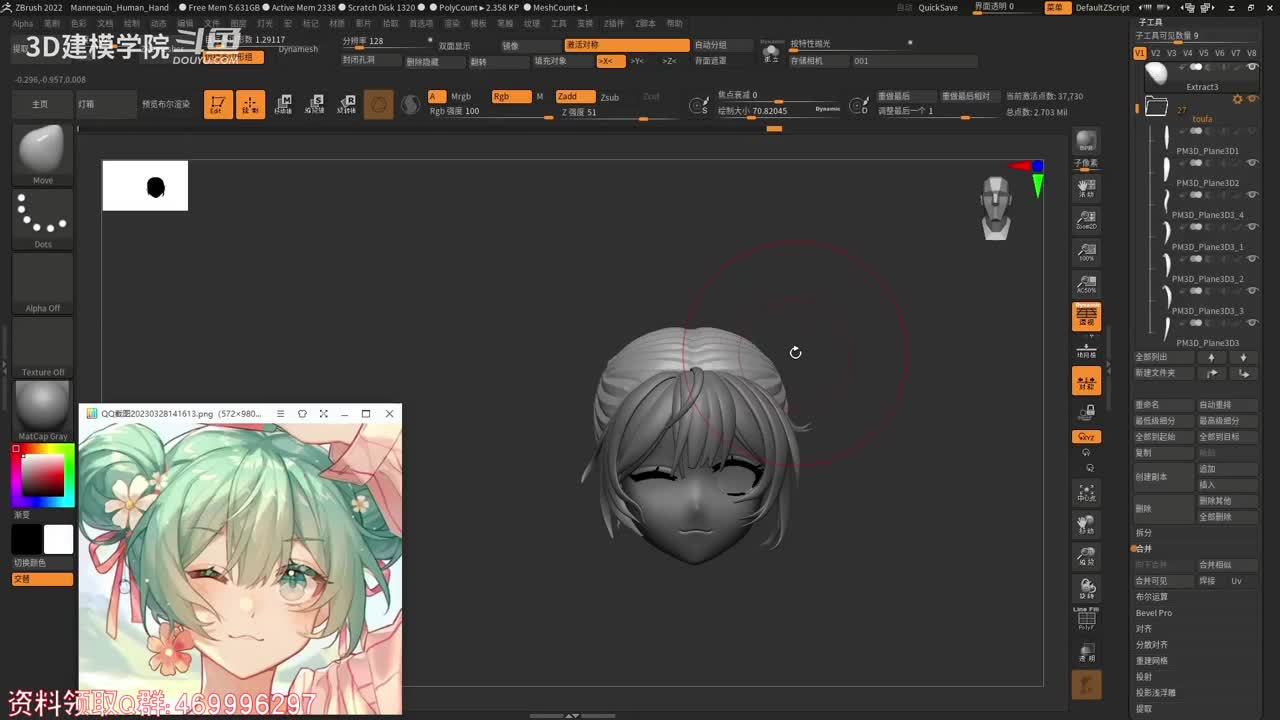
Task: Click the 灯箱 LightBox button
Action: click(87, 104)
